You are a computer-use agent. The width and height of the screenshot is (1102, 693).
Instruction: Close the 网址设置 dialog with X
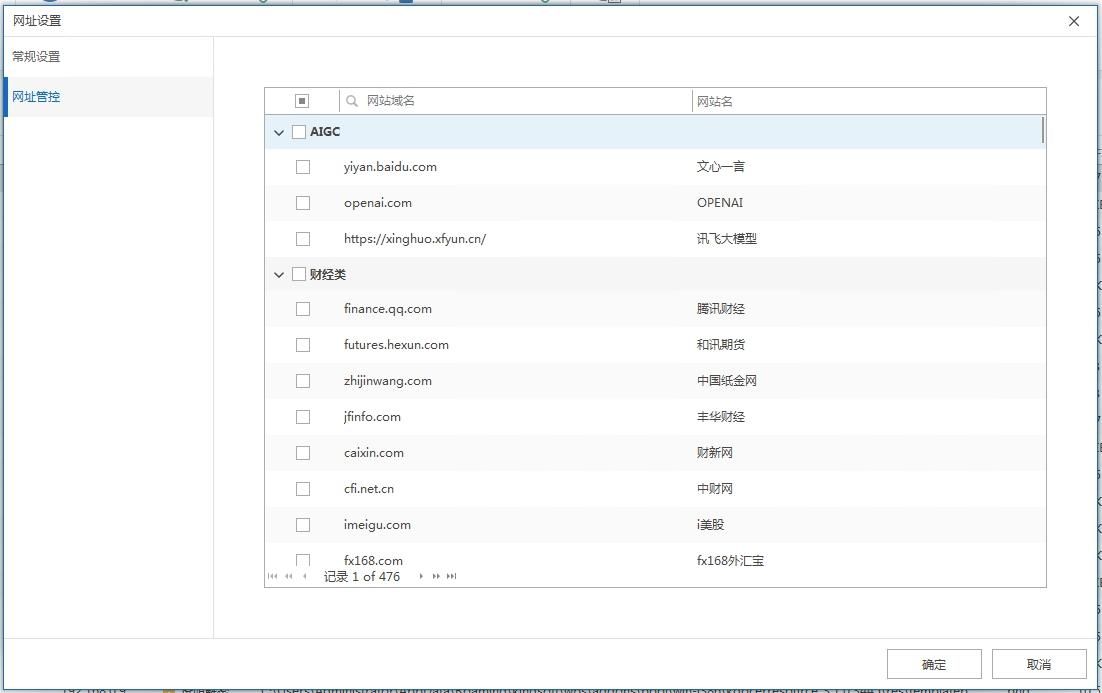click(1074, 21)
